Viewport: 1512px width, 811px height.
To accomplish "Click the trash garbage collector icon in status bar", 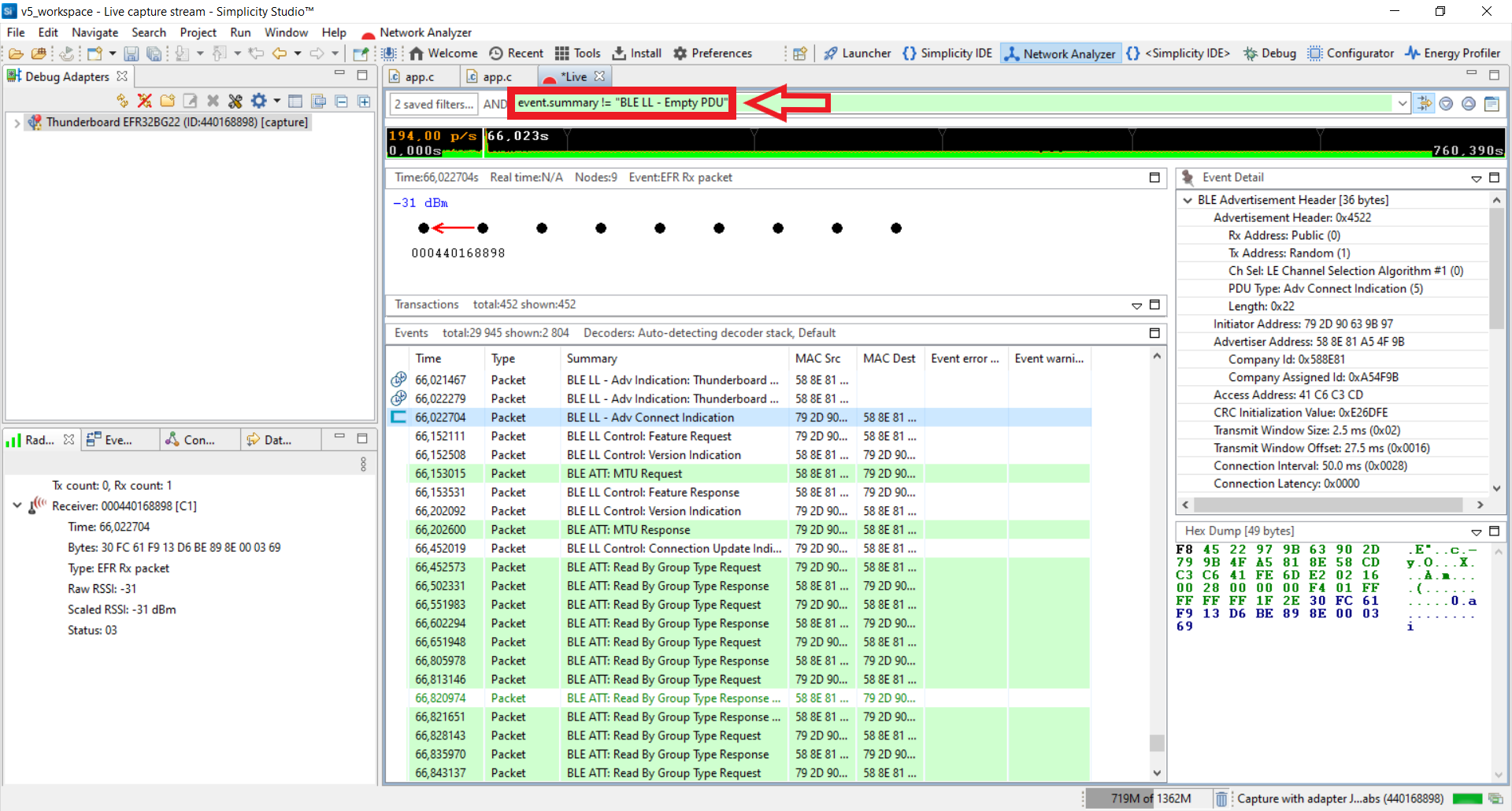I will pyautogui.click(x=1221, y=798).
